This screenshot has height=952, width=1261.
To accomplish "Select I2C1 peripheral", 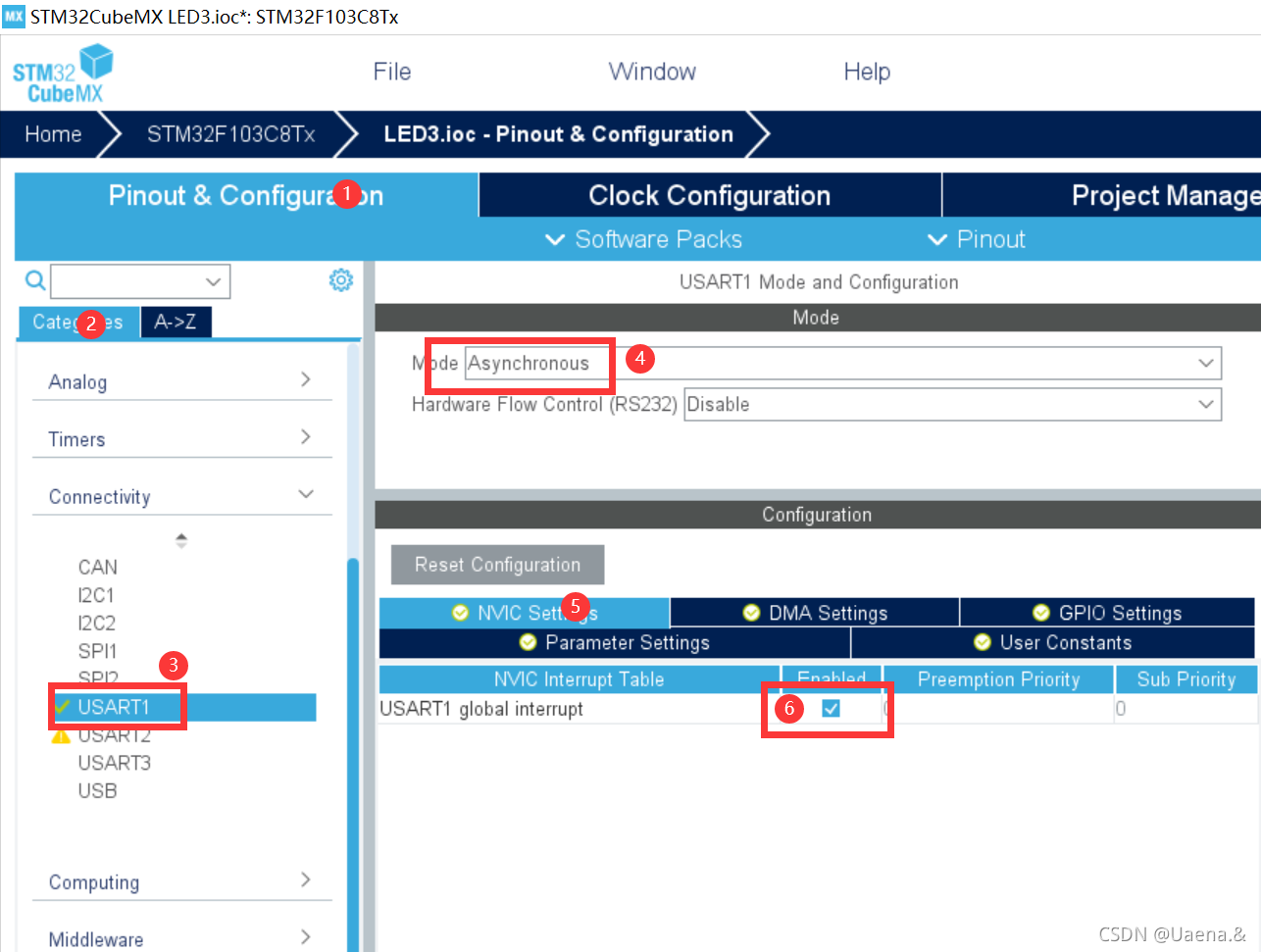I will [x=96, y=595].
